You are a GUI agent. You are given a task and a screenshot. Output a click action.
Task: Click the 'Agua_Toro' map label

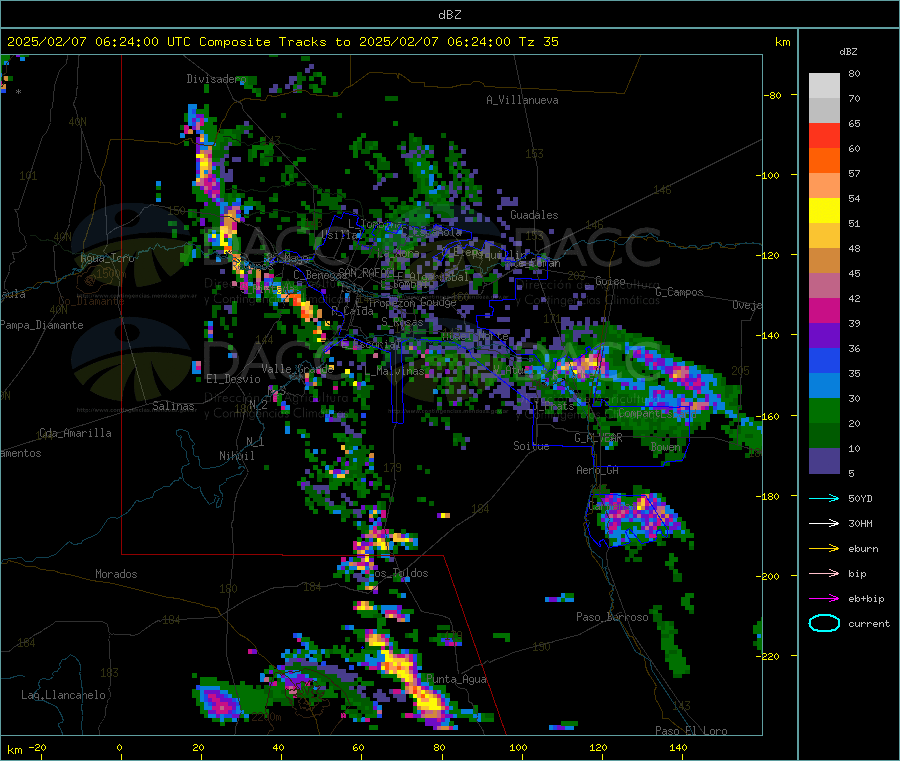(107, 258)
